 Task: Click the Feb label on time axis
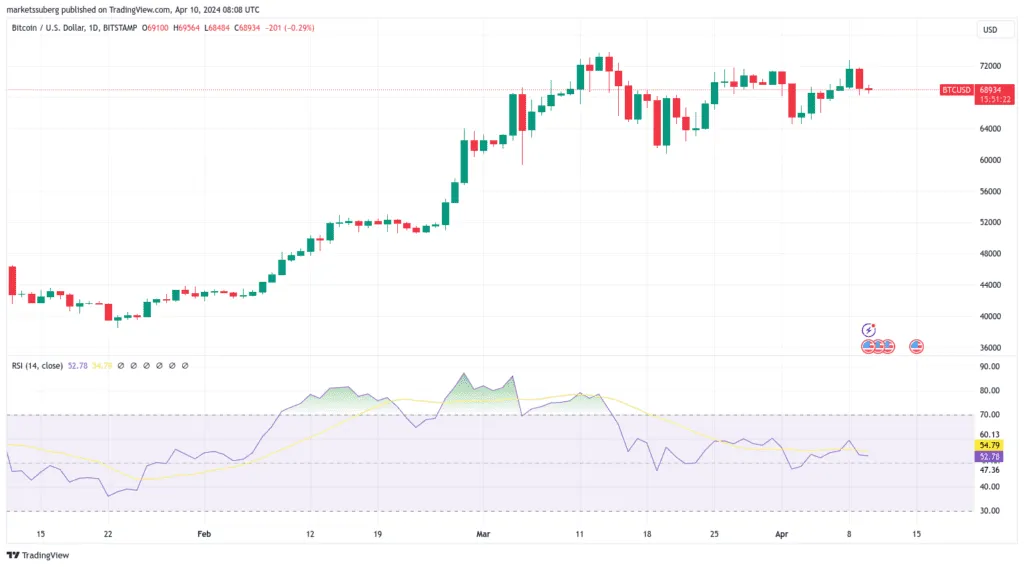pyautogui.click(x=204, y=535)
